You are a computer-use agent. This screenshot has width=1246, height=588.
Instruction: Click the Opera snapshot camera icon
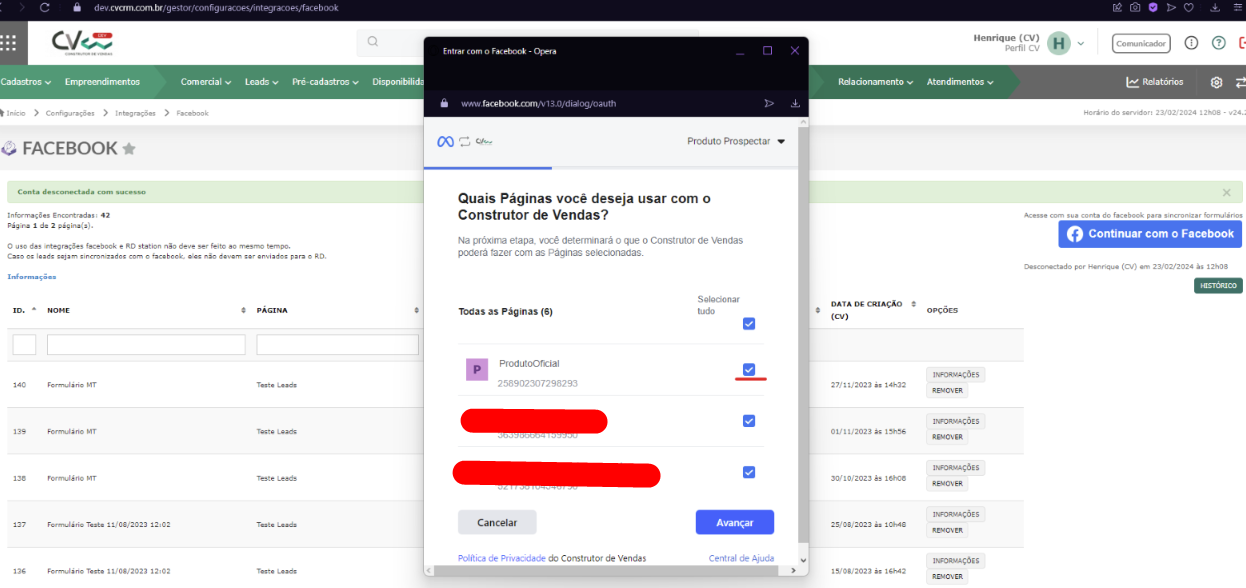tap(1135, 7)
